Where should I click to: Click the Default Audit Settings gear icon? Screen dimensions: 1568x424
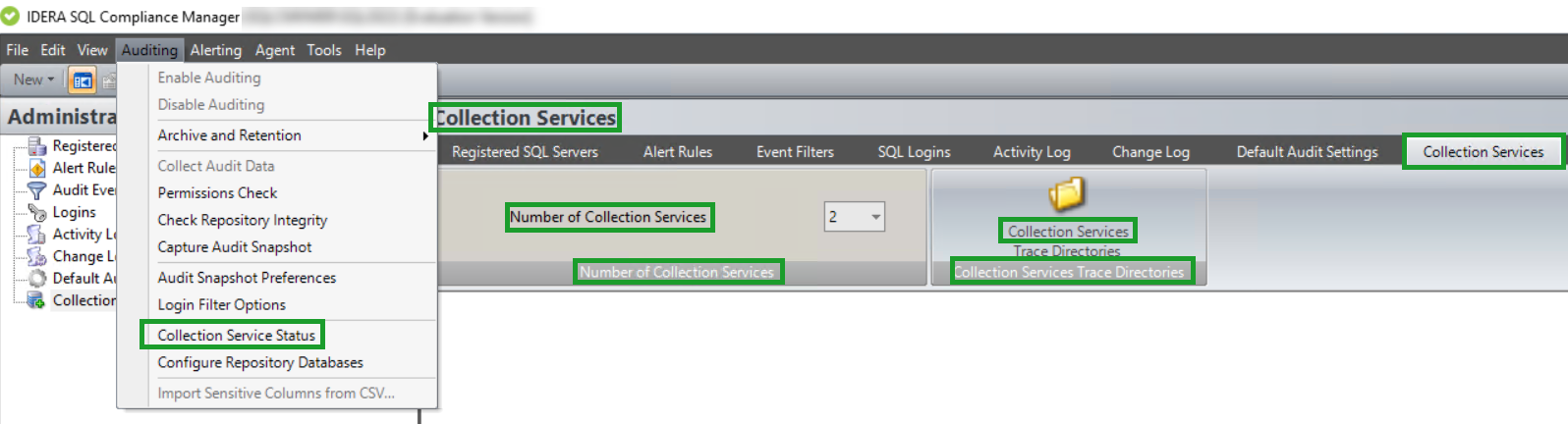(37, 279)
